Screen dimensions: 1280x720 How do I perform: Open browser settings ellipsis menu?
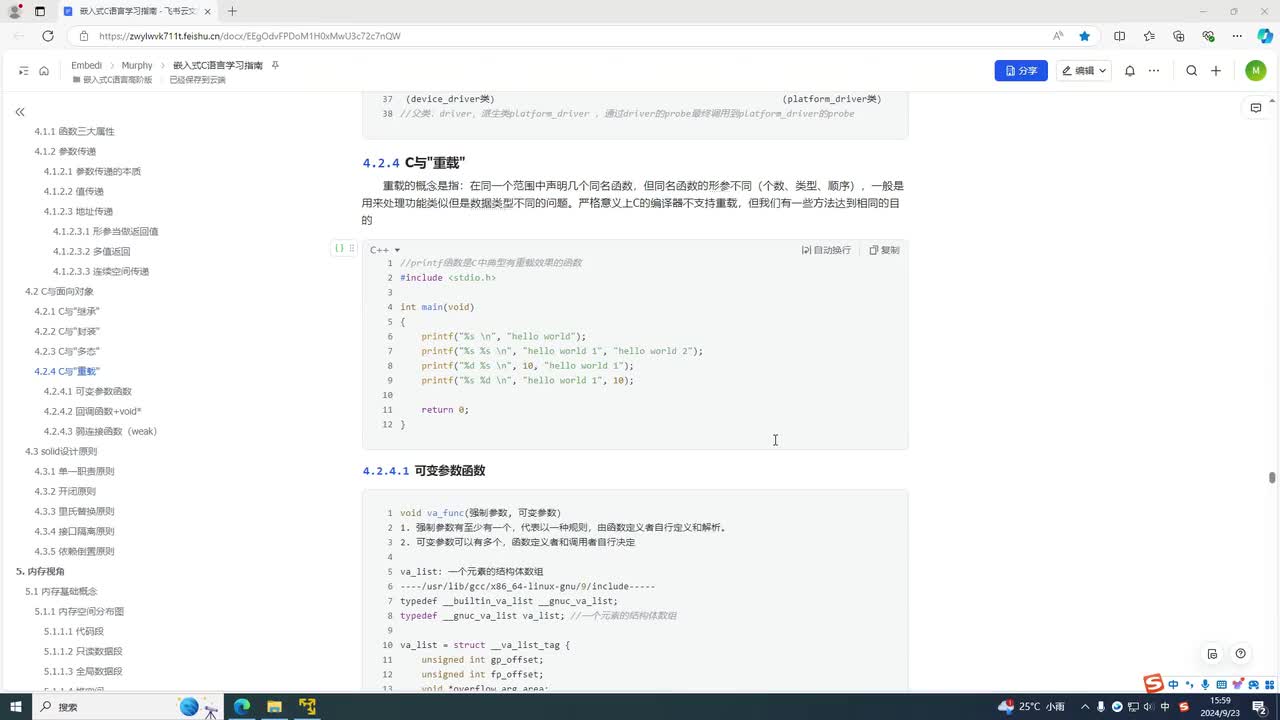[x=1238, y=36]
